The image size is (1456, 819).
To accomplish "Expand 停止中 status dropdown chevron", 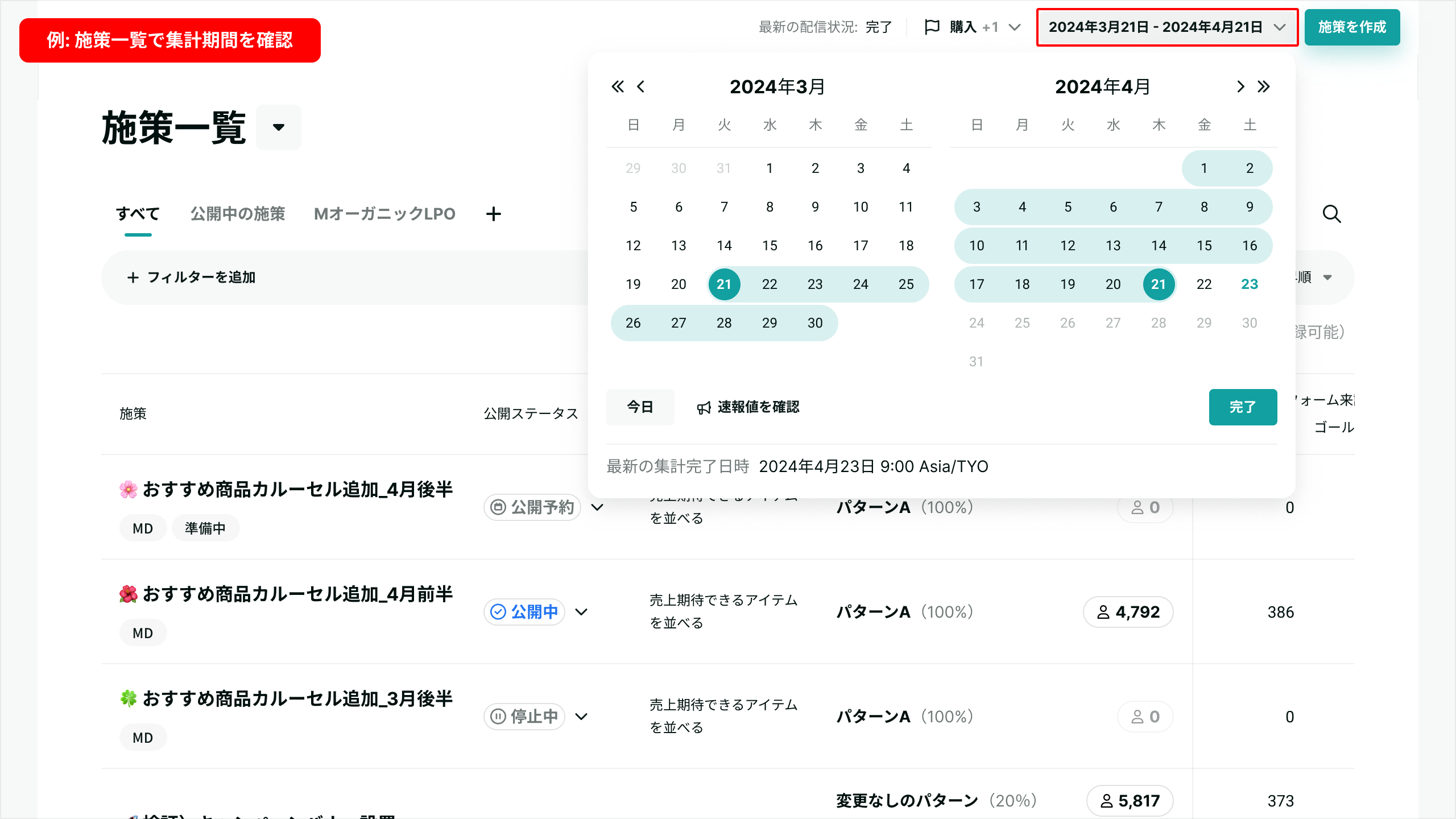I will click(x=581, y=717).
